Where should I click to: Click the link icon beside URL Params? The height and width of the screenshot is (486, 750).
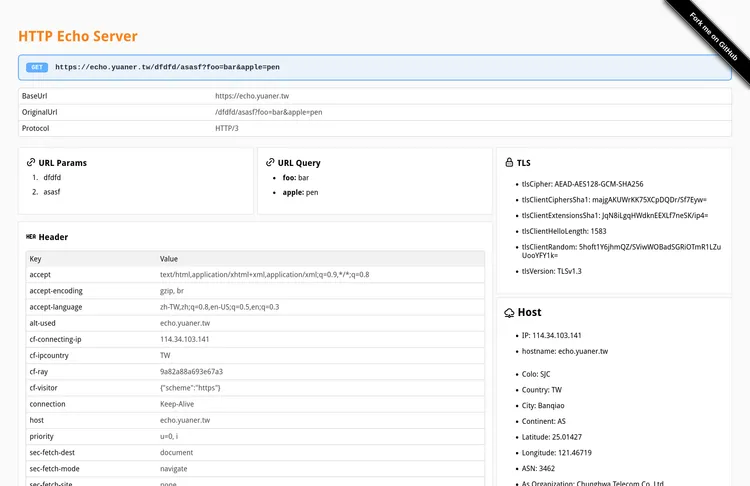coord(31,162)
